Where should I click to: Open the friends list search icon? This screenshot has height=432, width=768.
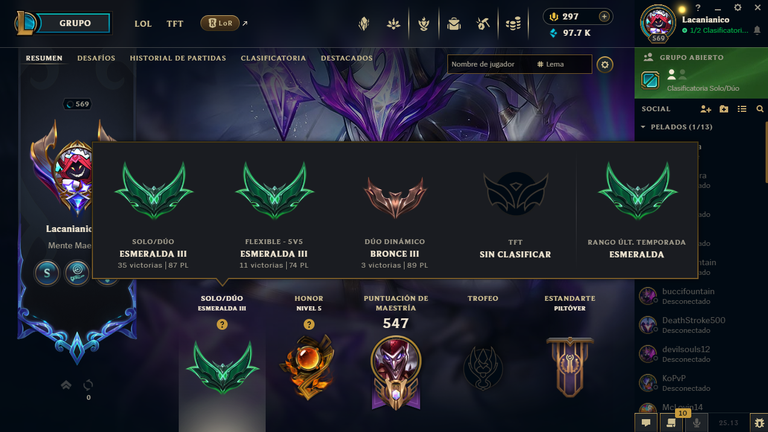pyautogui.click(x=760, y=109)
